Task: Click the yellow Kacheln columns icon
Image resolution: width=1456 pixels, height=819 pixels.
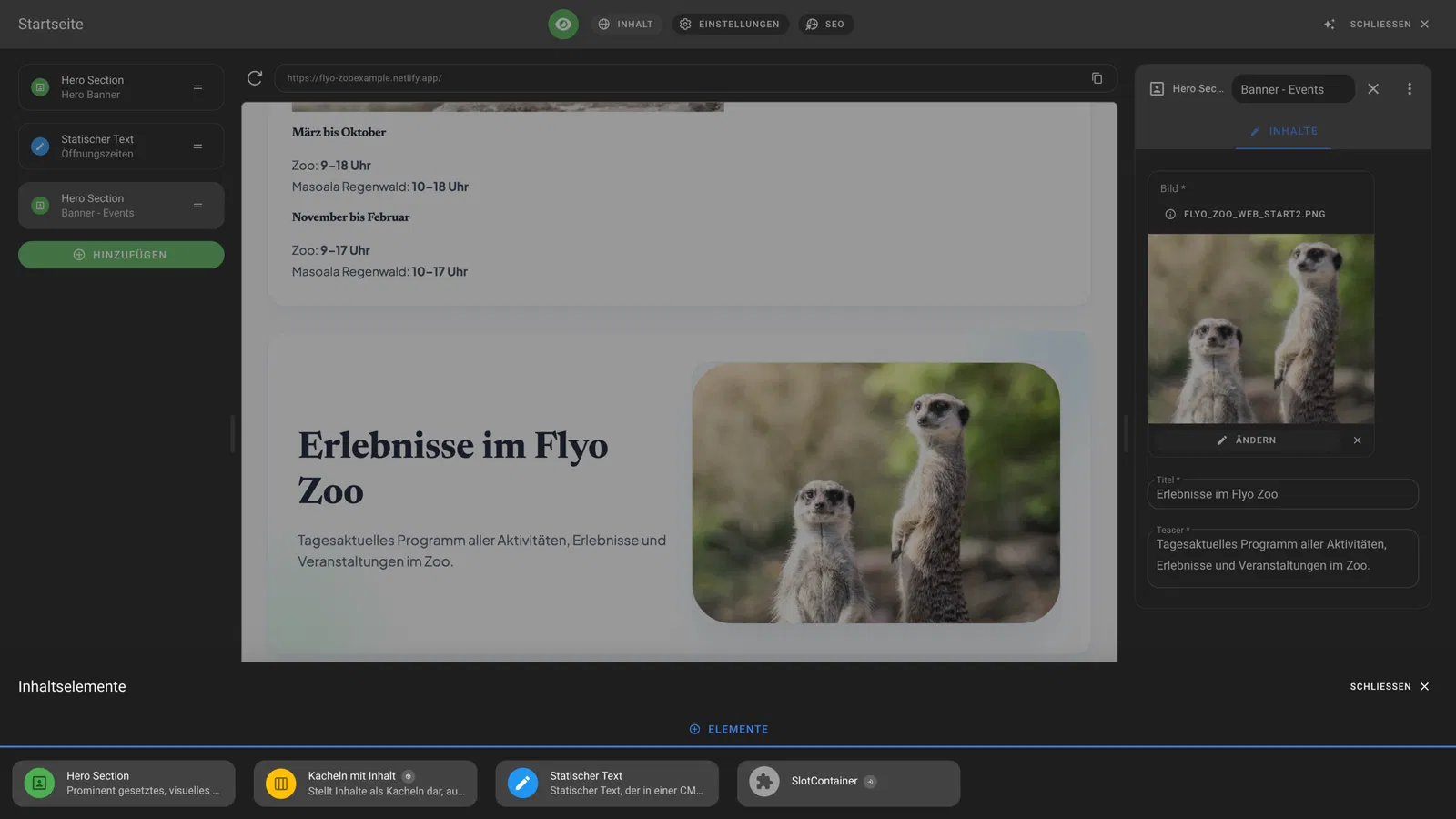Action: click(x=280, y=784)
